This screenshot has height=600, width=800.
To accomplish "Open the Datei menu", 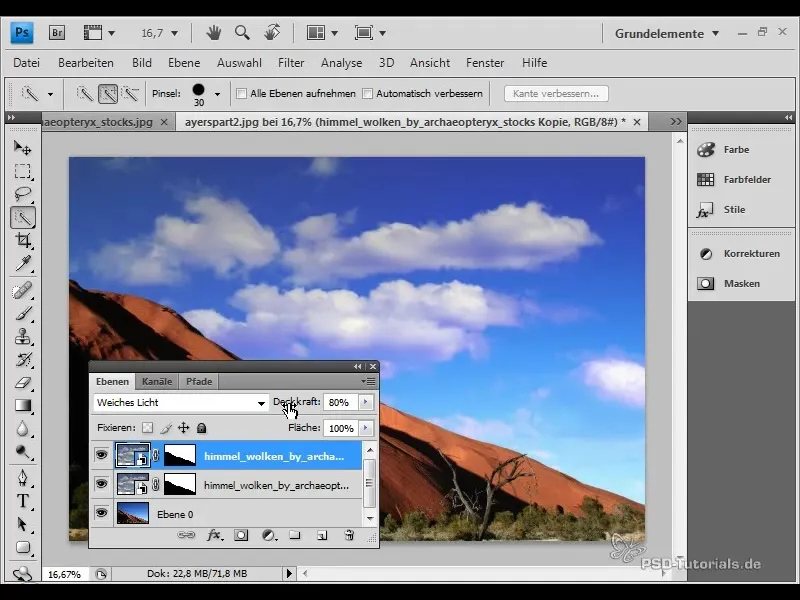I will (x=27, y=63).
